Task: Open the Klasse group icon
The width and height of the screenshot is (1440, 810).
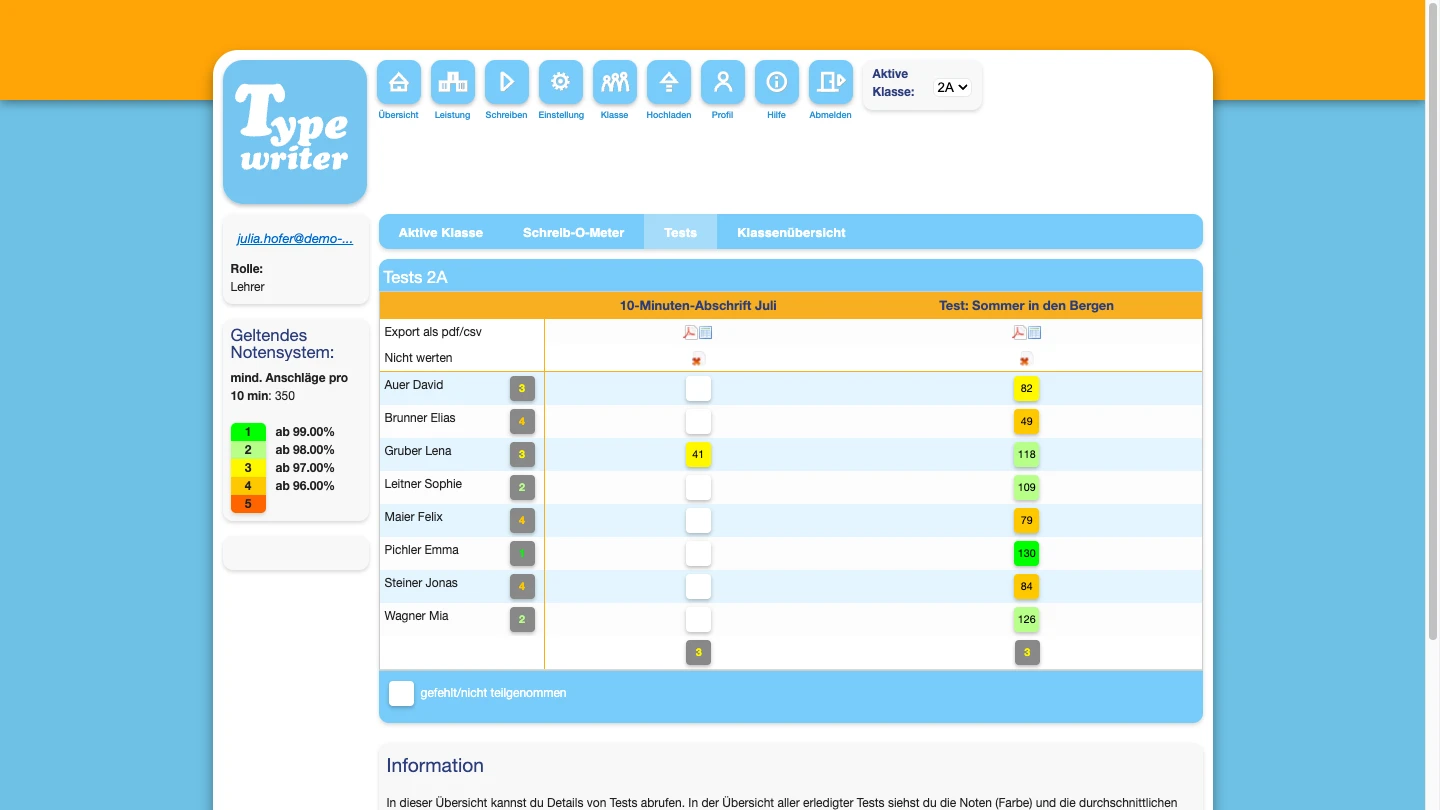Action: [615, 82]
